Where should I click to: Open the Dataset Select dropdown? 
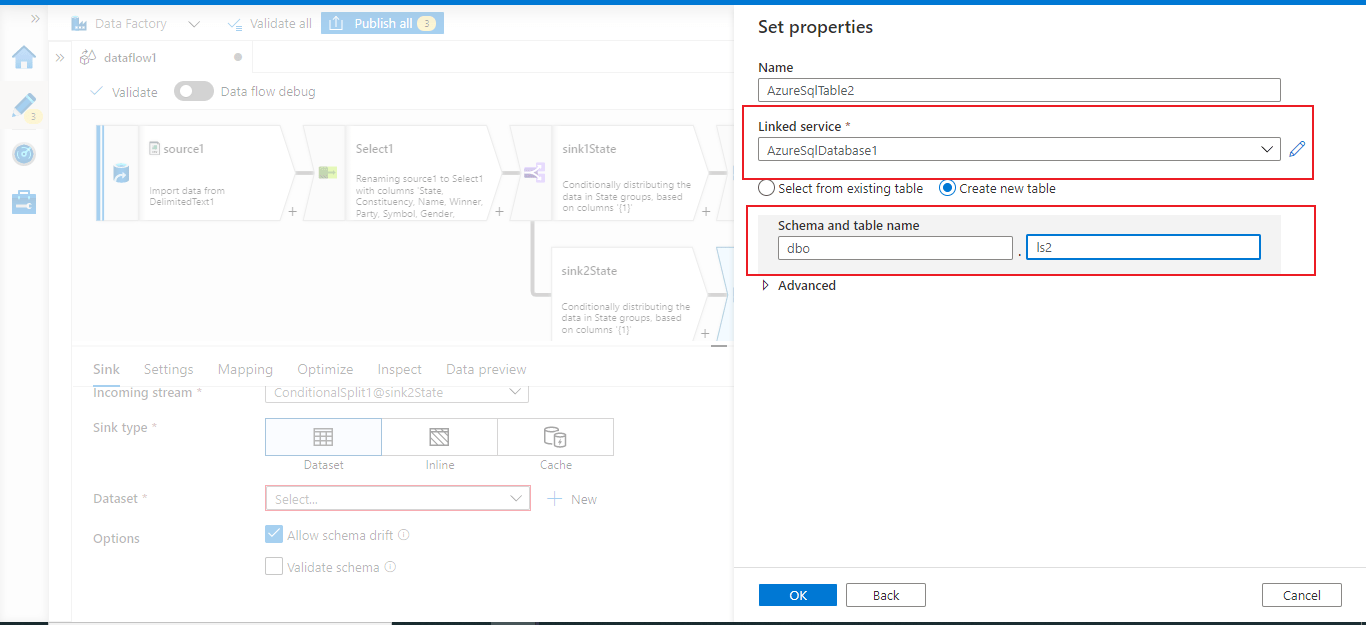(397, 498)
